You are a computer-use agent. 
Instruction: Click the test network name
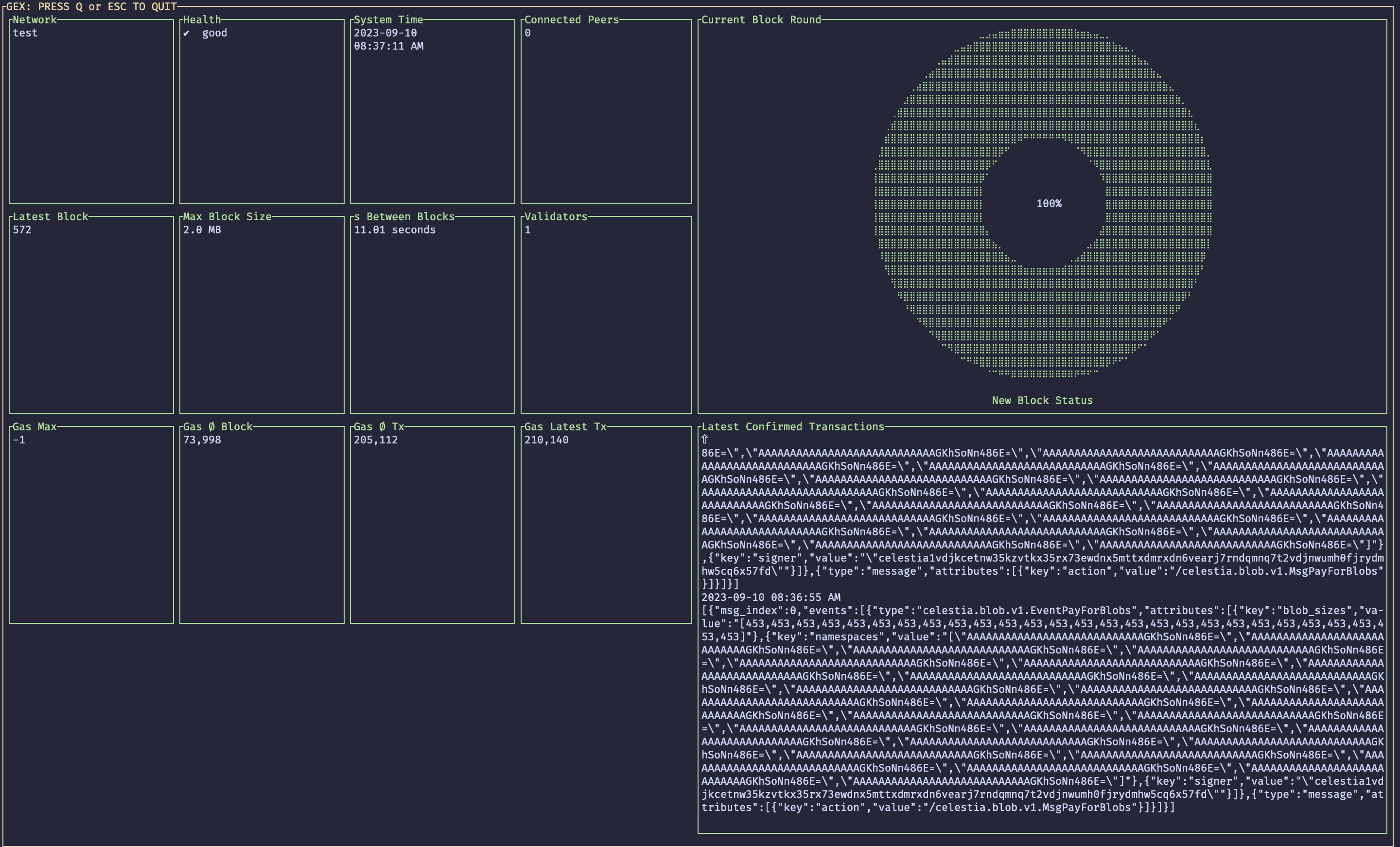[25, 33]
